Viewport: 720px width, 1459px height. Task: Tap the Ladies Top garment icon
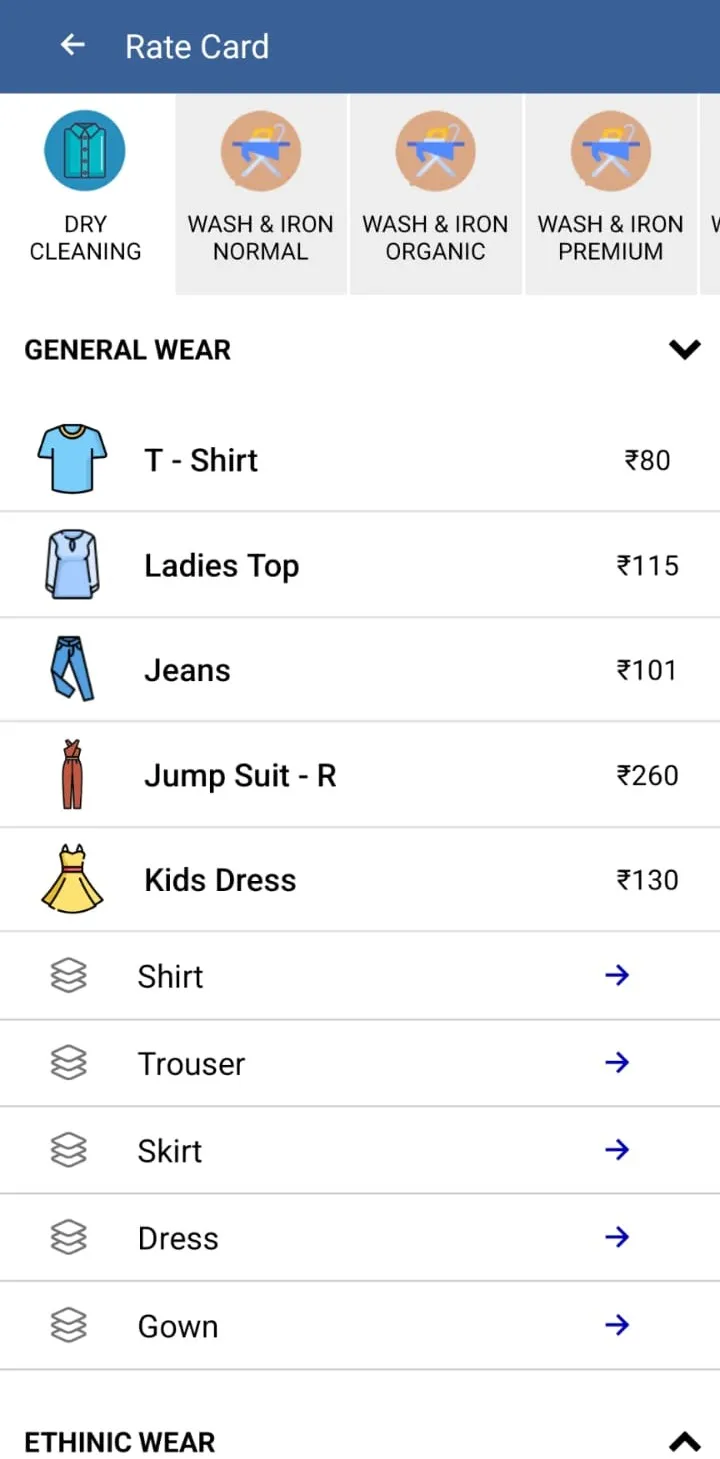[72, 564]
